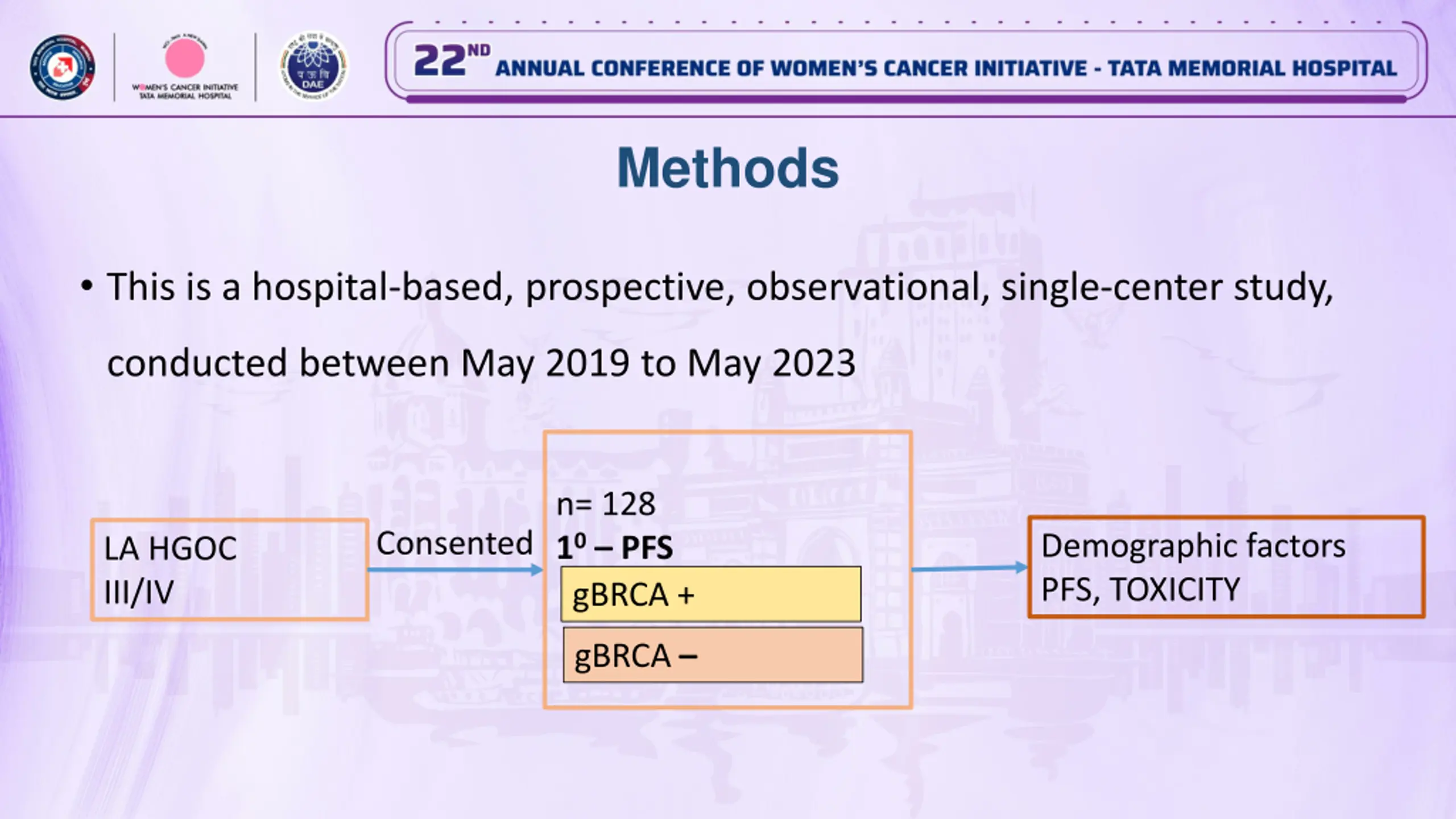
Task: Click the Methods slide heading
Action: tap(728, 167)
